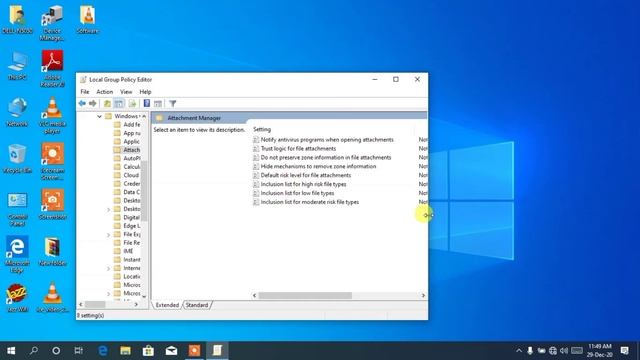Expand the Internet tree folder
The width and height of the screenshot is (640, 360).
tap(109, 269)
